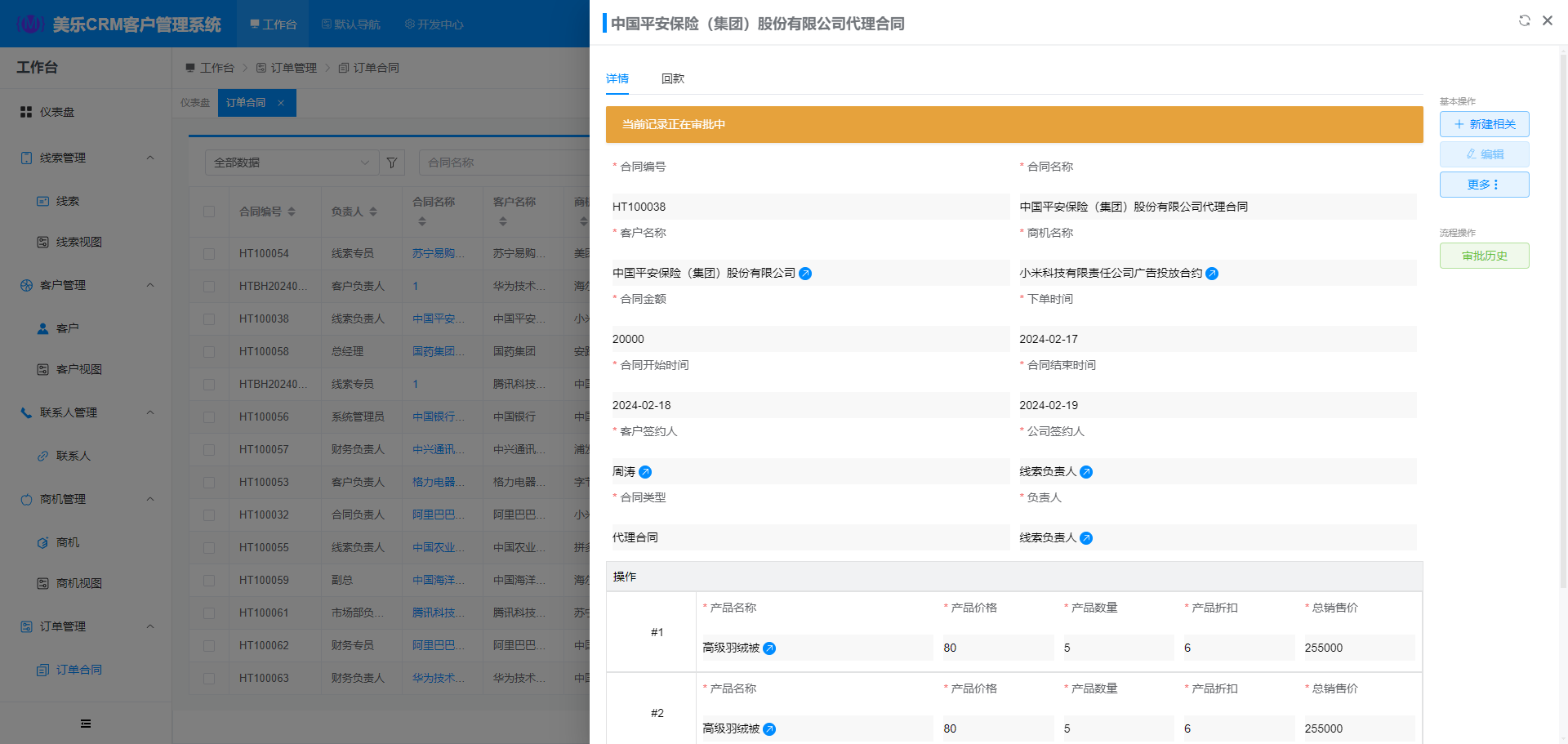Image resolution: width=1568 pixels, height=744 pixels.
Task: Open link icon next to 中国平安保险 customer name
Action: (805, 274)
